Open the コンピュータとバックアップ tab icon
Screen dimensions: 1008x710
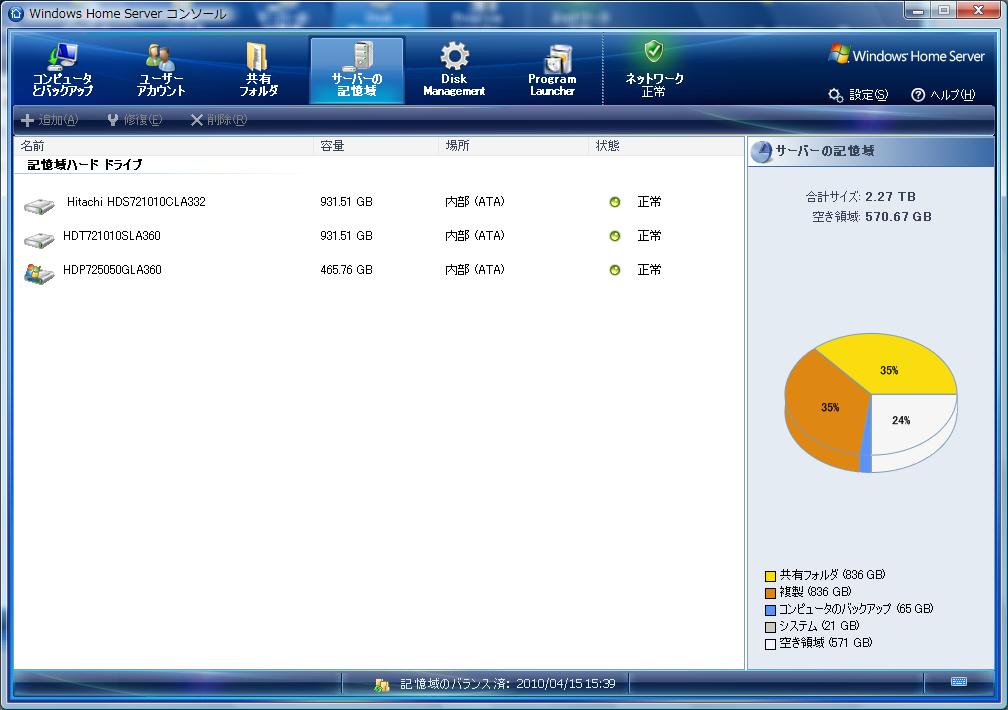click(63, 57)
